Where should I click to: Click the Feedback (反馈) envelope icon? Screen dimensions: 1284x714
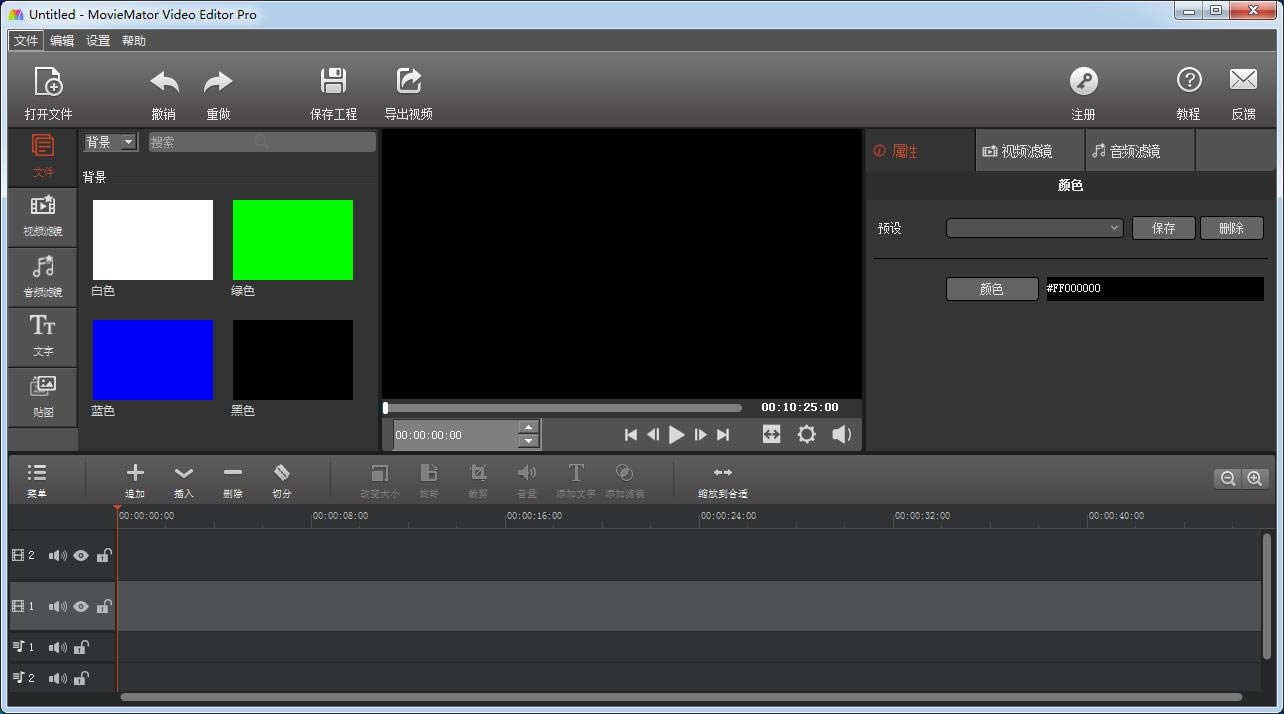[1243, 80]
